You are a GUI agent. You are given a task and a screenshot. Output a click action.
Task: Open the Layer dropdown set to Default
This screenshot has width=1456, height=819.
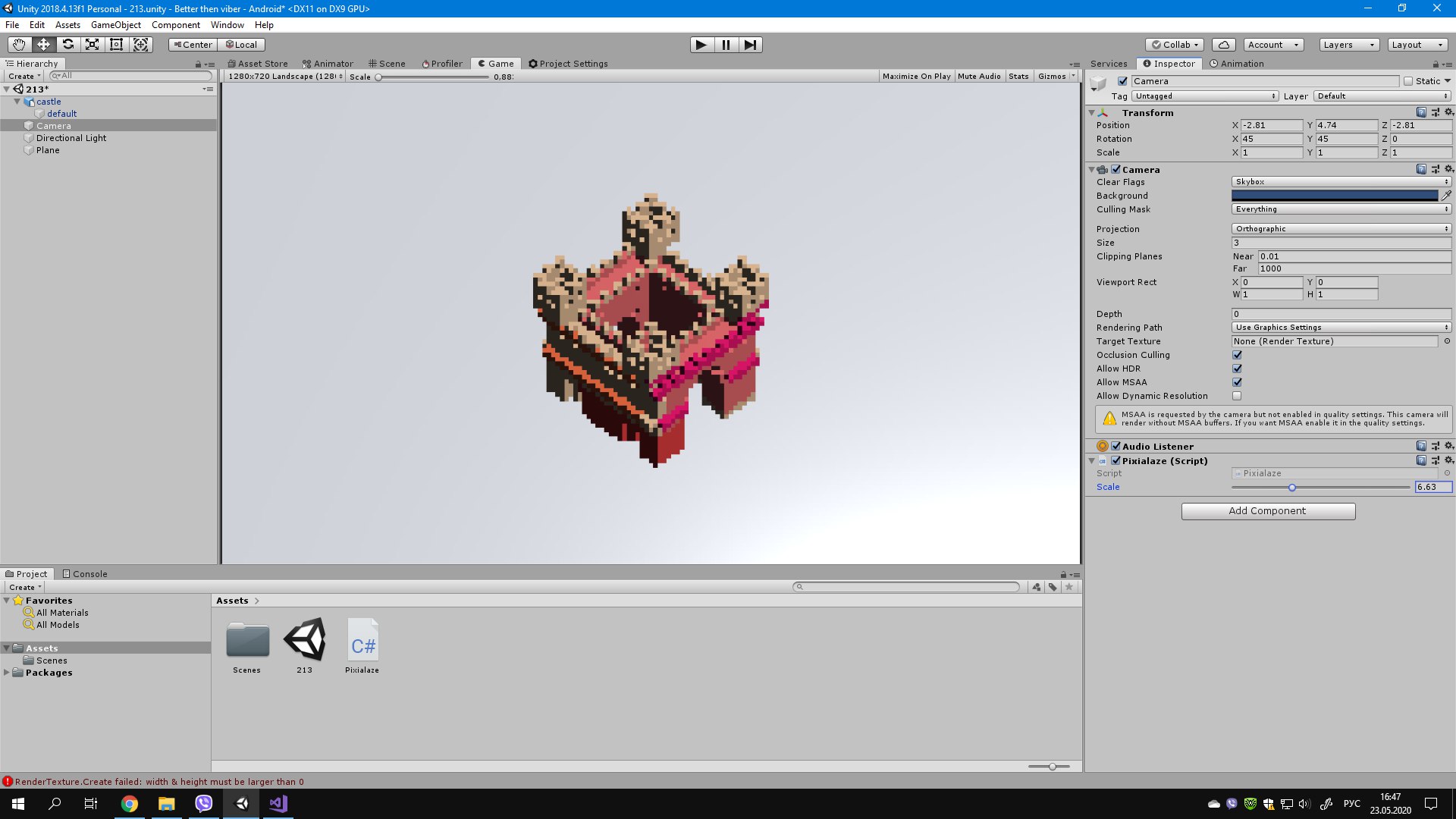click(1383, 96)
